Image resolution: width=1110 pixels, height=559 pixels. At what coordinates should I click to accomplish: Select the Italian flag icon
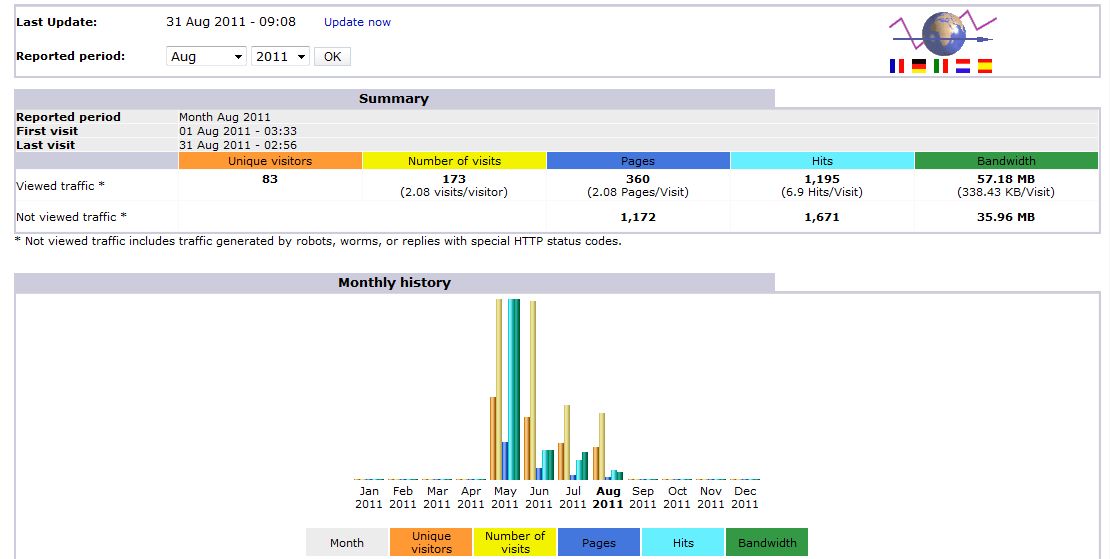pos(941,66)
